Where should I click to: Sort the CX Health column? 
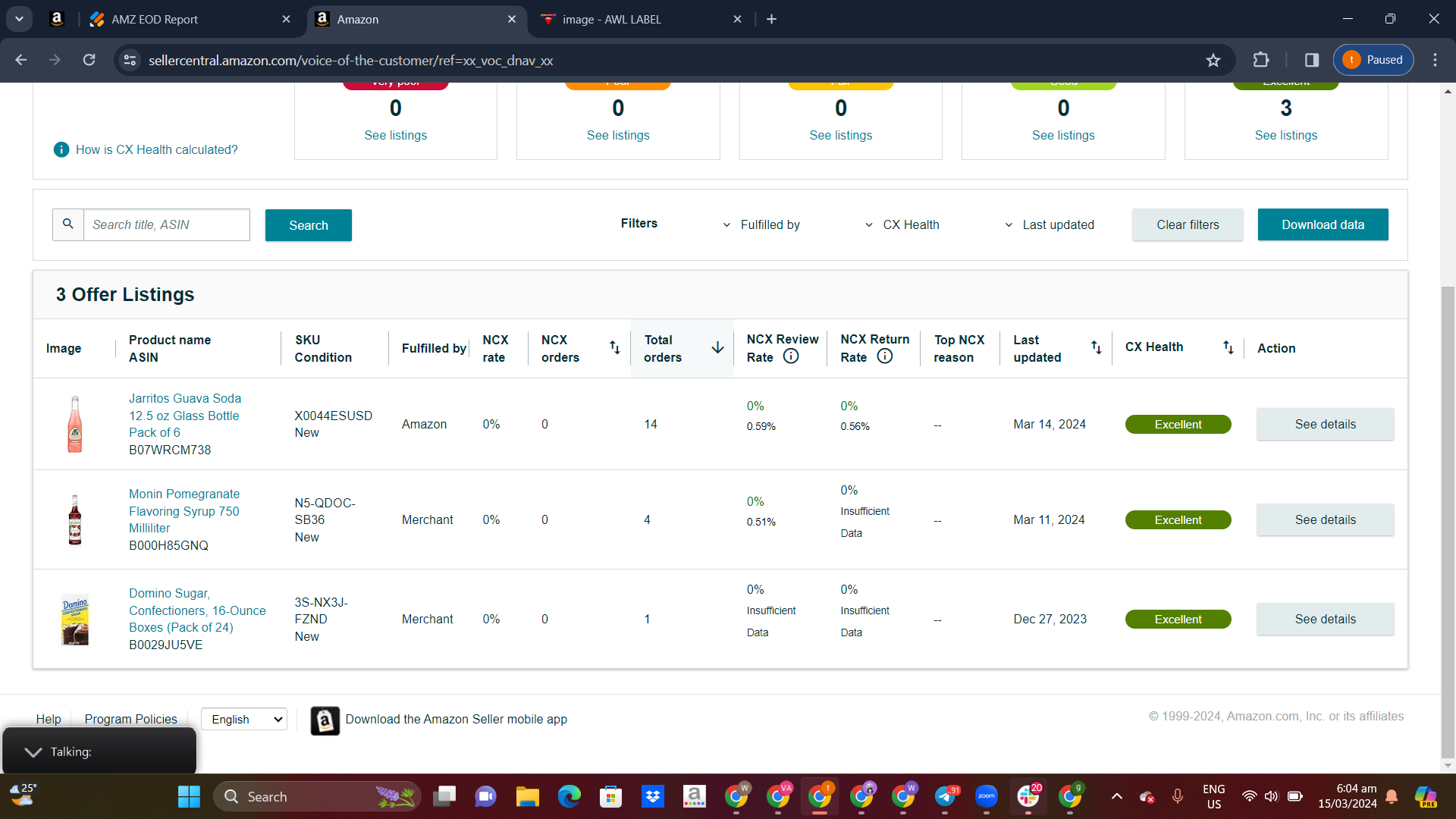(x=1228, y=347)
